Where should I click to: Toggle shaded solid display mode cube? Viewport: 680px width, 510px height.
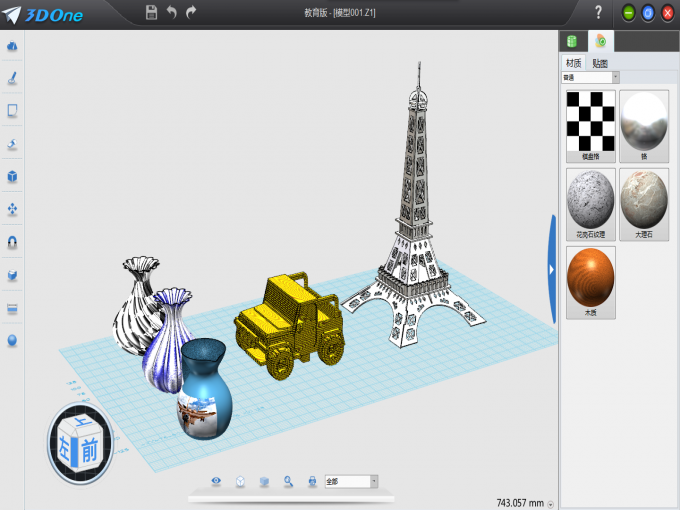coord(264,481)
